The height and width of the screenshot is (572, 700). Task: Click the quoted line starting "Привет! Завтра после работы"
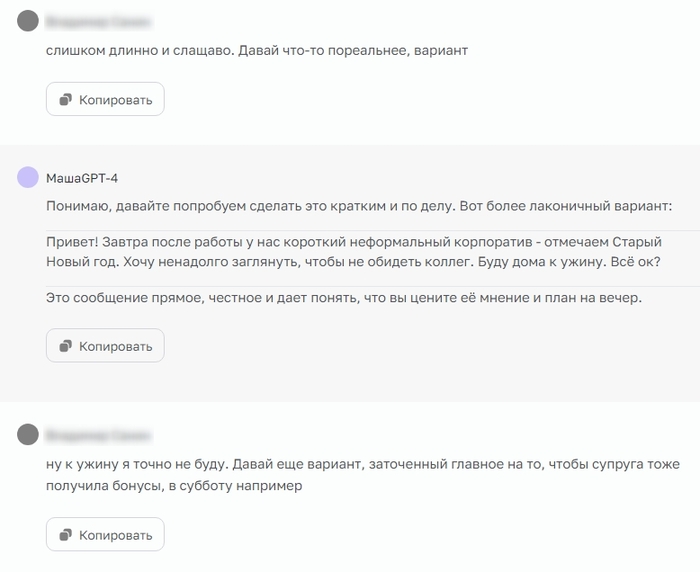point(352,242)
